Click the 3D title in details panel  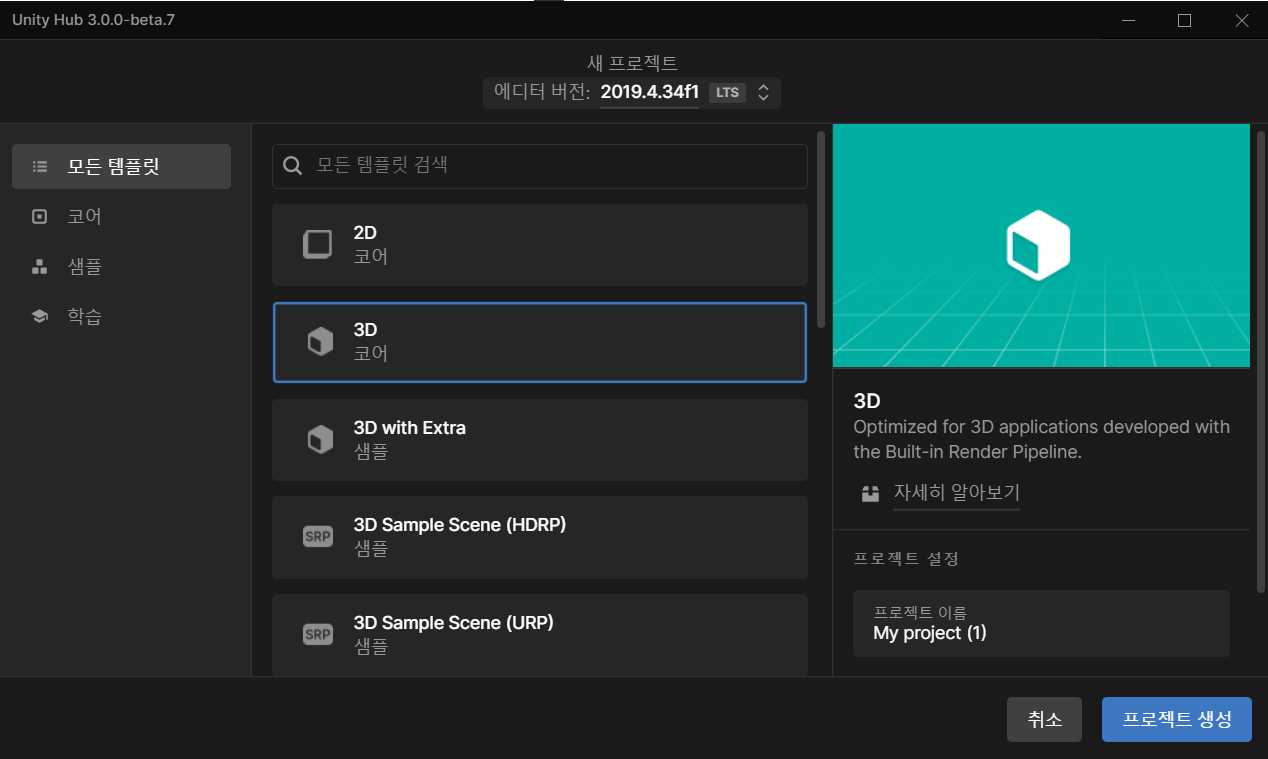pos(867,401)
